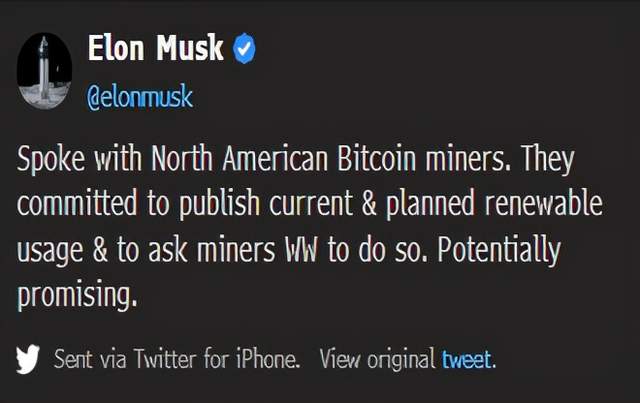The width and height of the screenshot is (640, 403).
Task: Click Elon Musk's profile avatar
Action: click(x=45, y=70)
